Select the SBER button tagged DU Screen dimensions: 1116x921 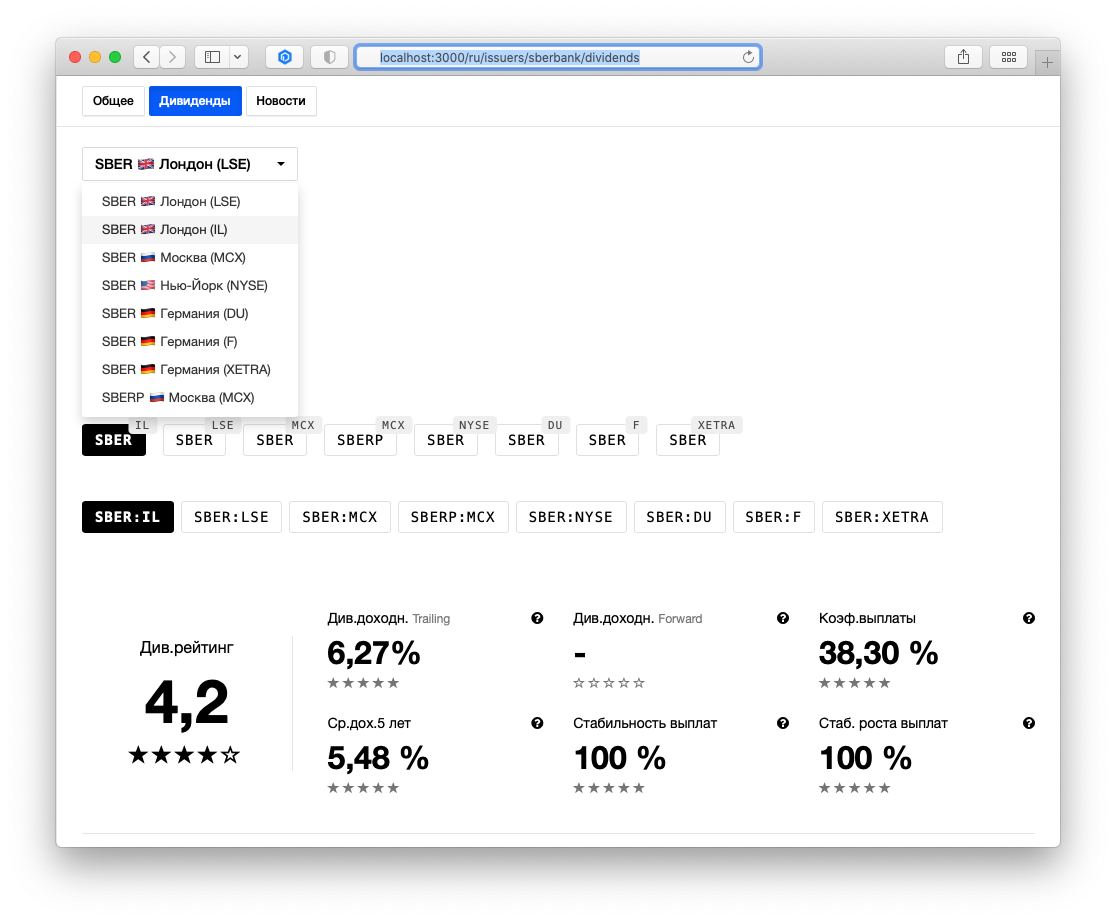[527, 440]
